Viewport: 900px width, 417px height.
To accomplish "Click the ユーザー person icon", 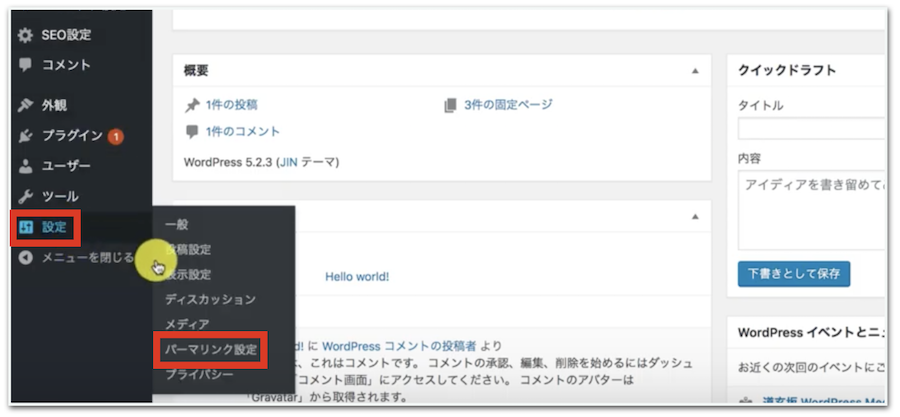I will [26, 166].
